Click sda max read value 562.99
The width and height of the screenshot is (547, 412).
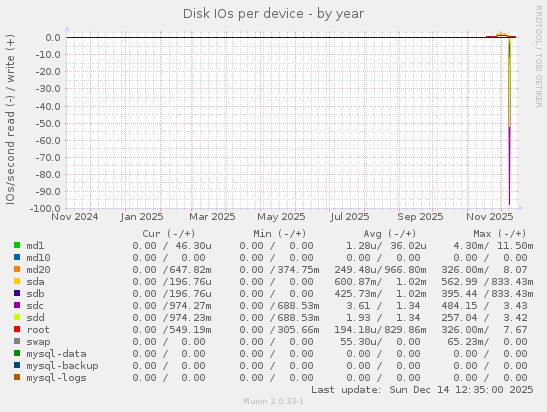pos(459,282)
